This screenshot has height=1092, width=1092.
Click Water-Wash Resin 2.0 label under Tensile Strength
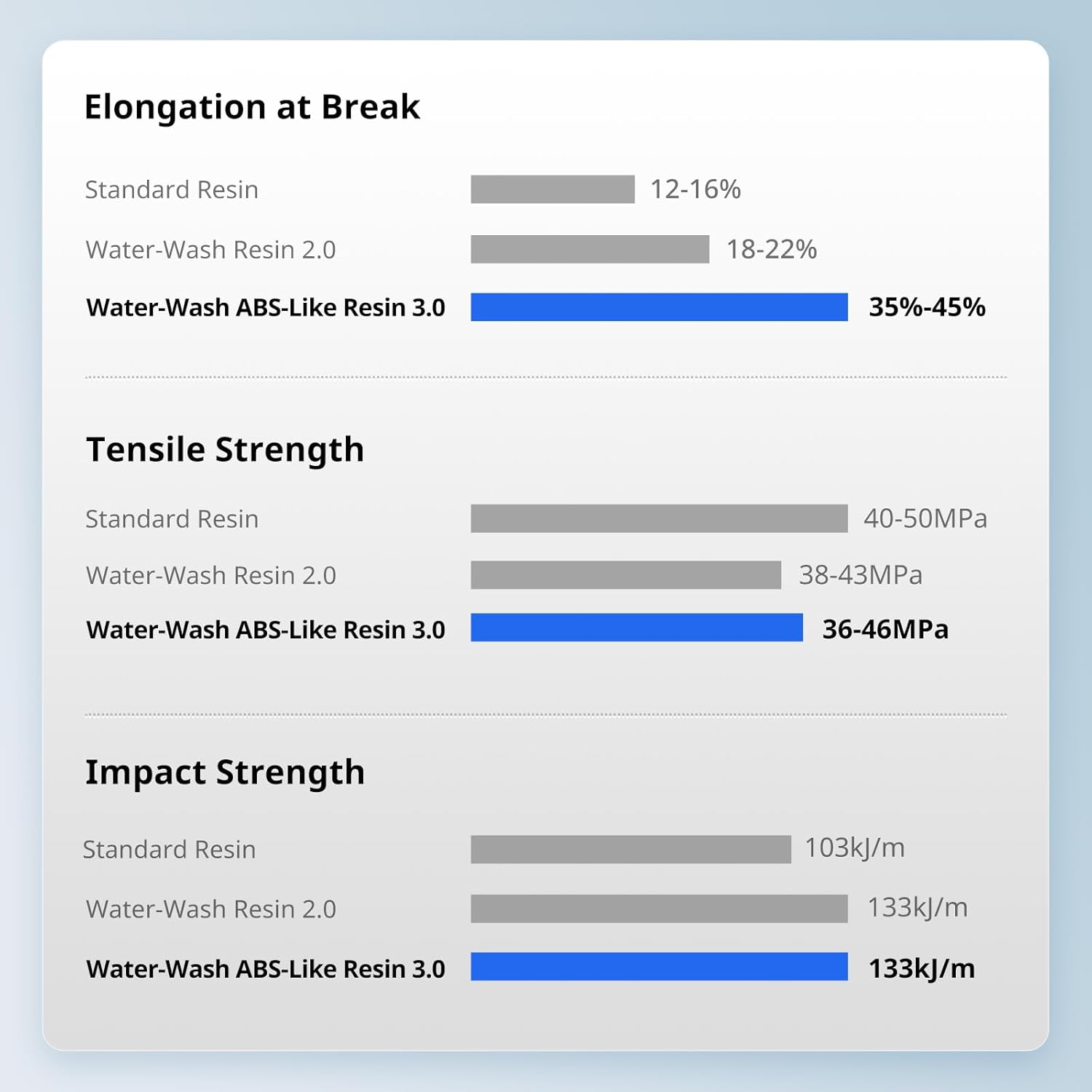(211, 575)
